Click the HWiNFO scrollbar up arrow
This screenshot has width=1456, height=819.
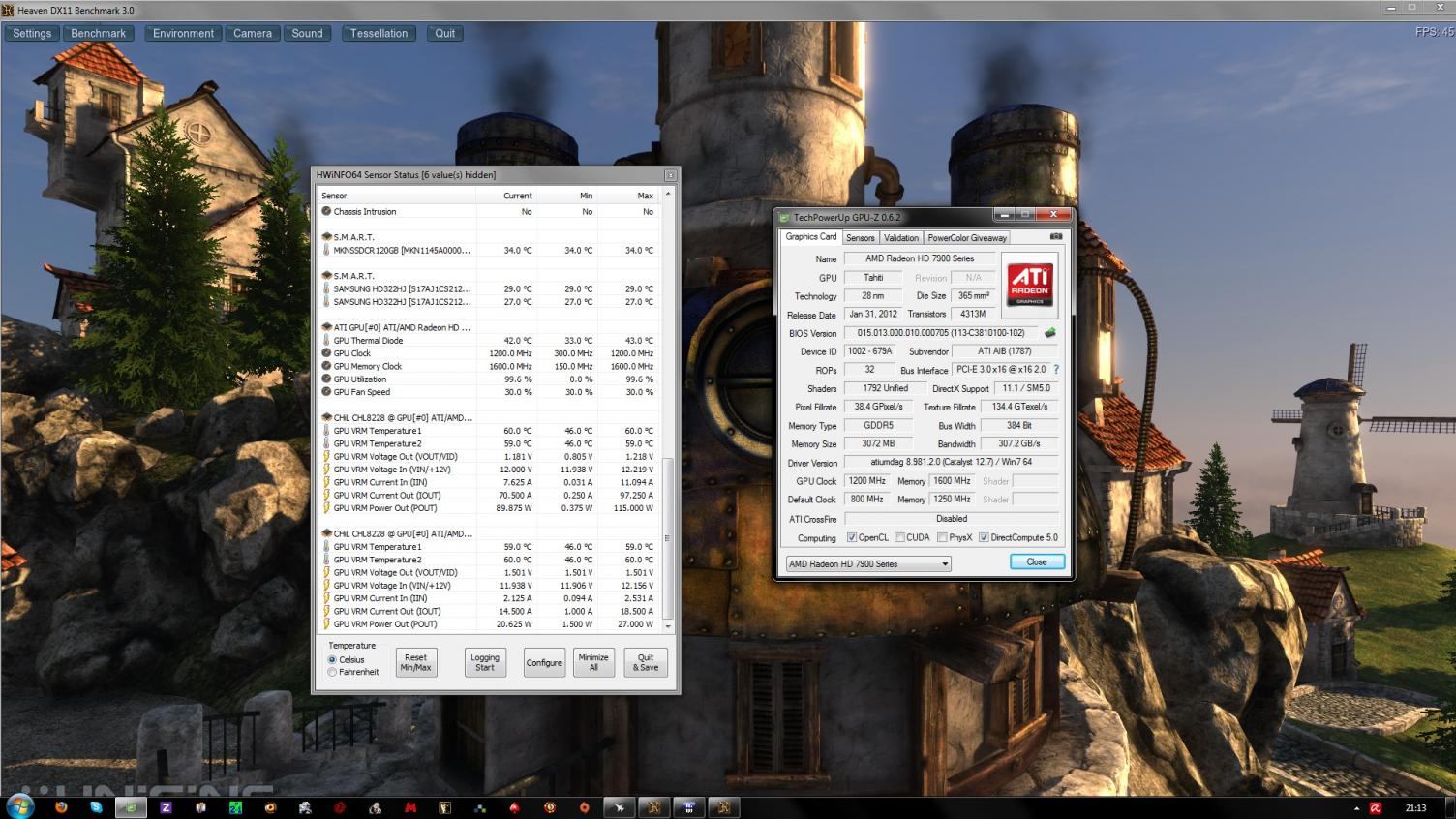point(667,195)
